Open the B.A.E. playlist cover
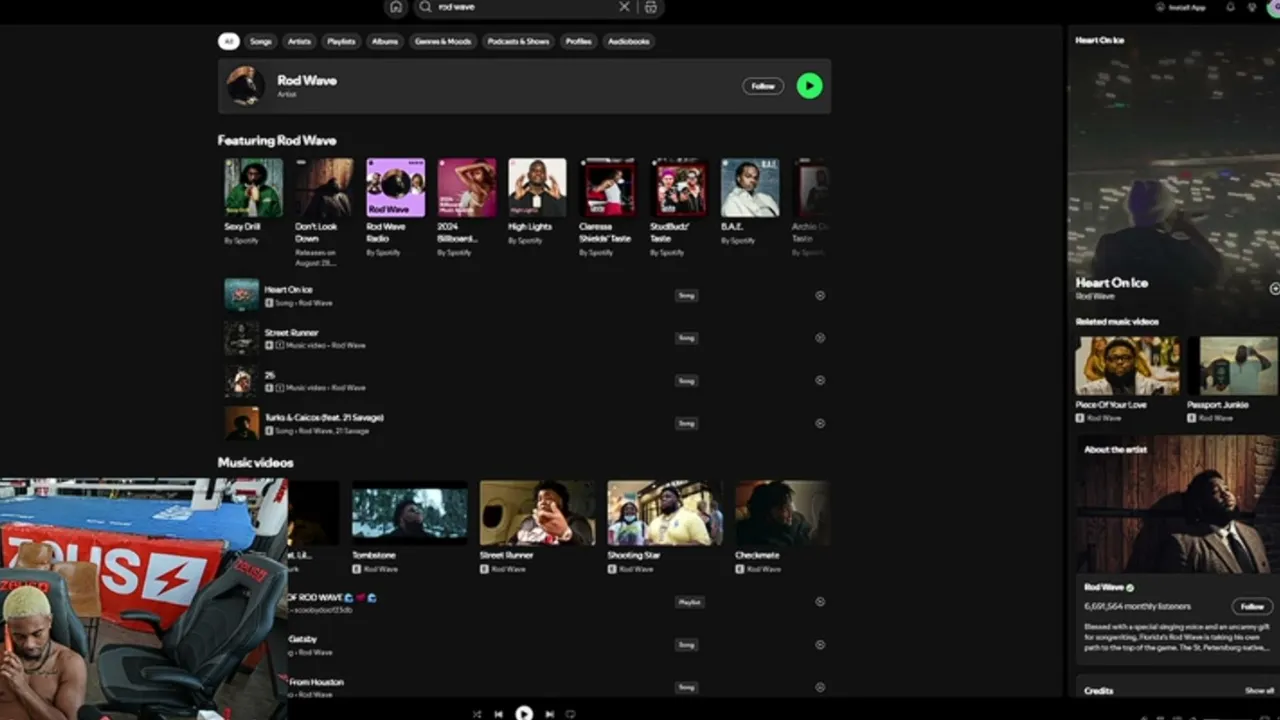Image resolution: width=1280 pixels, height=720 pixels. tap(750, 188)
